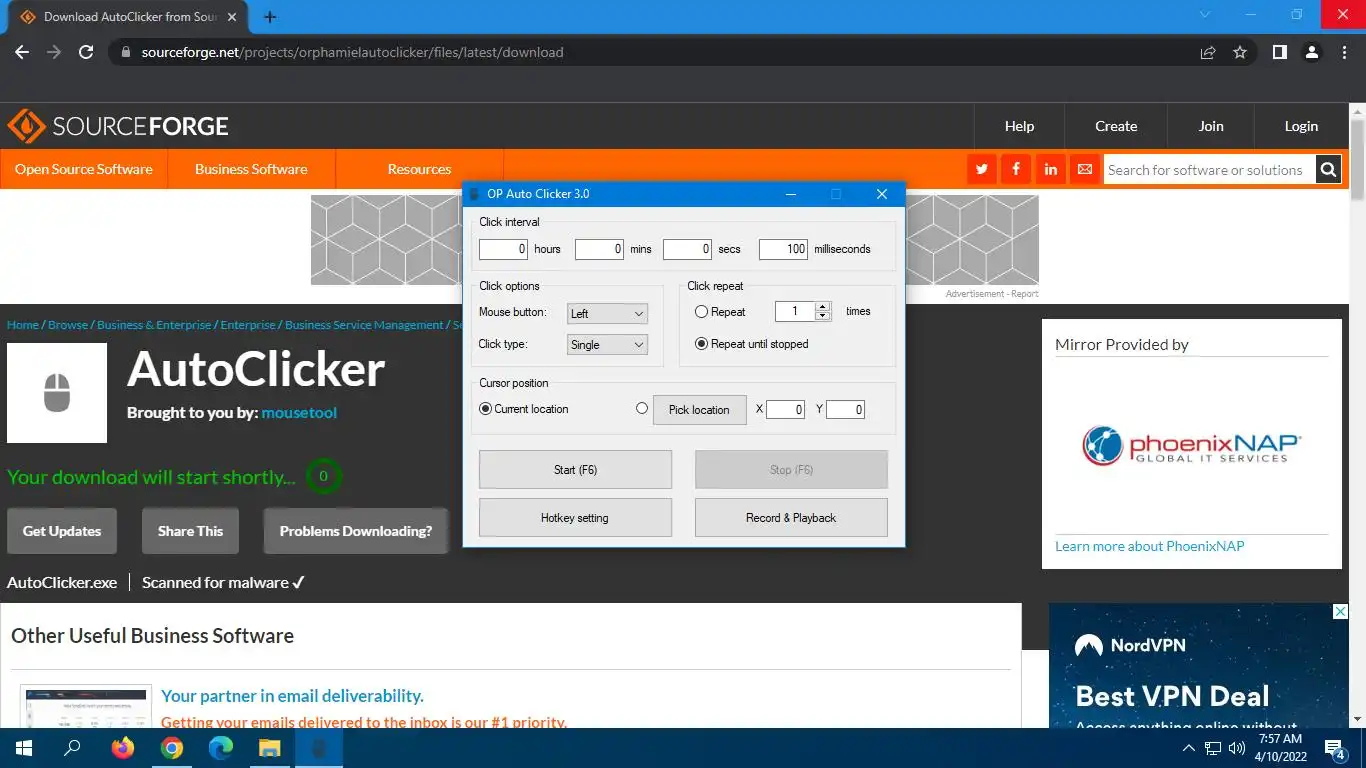1366x768 pixels.
Task: Open the Chrome tab search chevron
Action: pos(1204,15)
